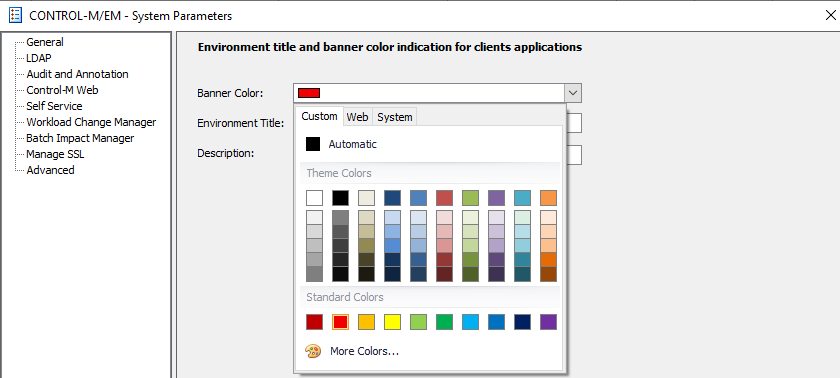Select the blue standard color
Viewport: 840px width, 378px height.
[496, 322]
